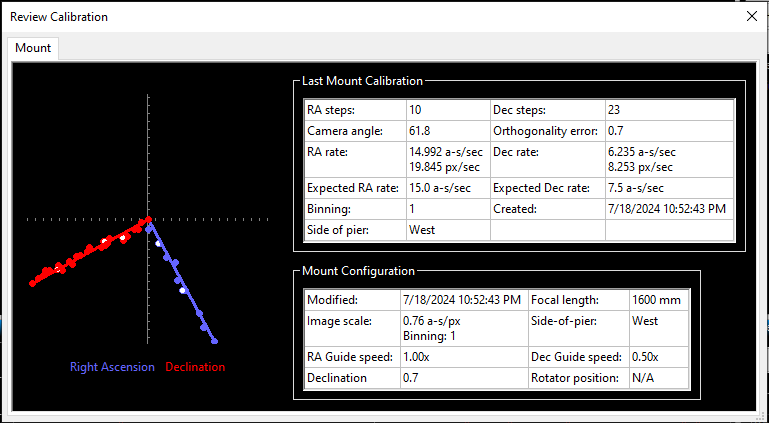
Task: Click the Binning value 1 in calibration table
Action: (448, 209)
